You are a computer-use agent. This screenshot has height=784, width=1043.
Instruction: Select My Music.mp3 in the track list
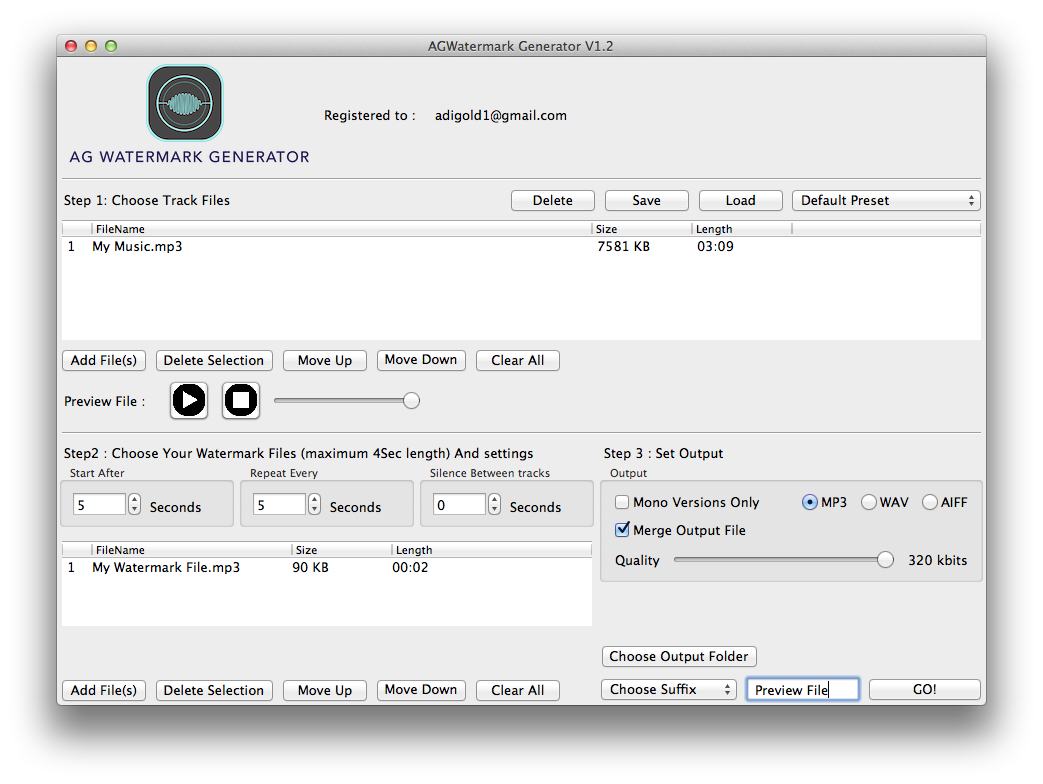pyautogui.click(x=137, y=247)
